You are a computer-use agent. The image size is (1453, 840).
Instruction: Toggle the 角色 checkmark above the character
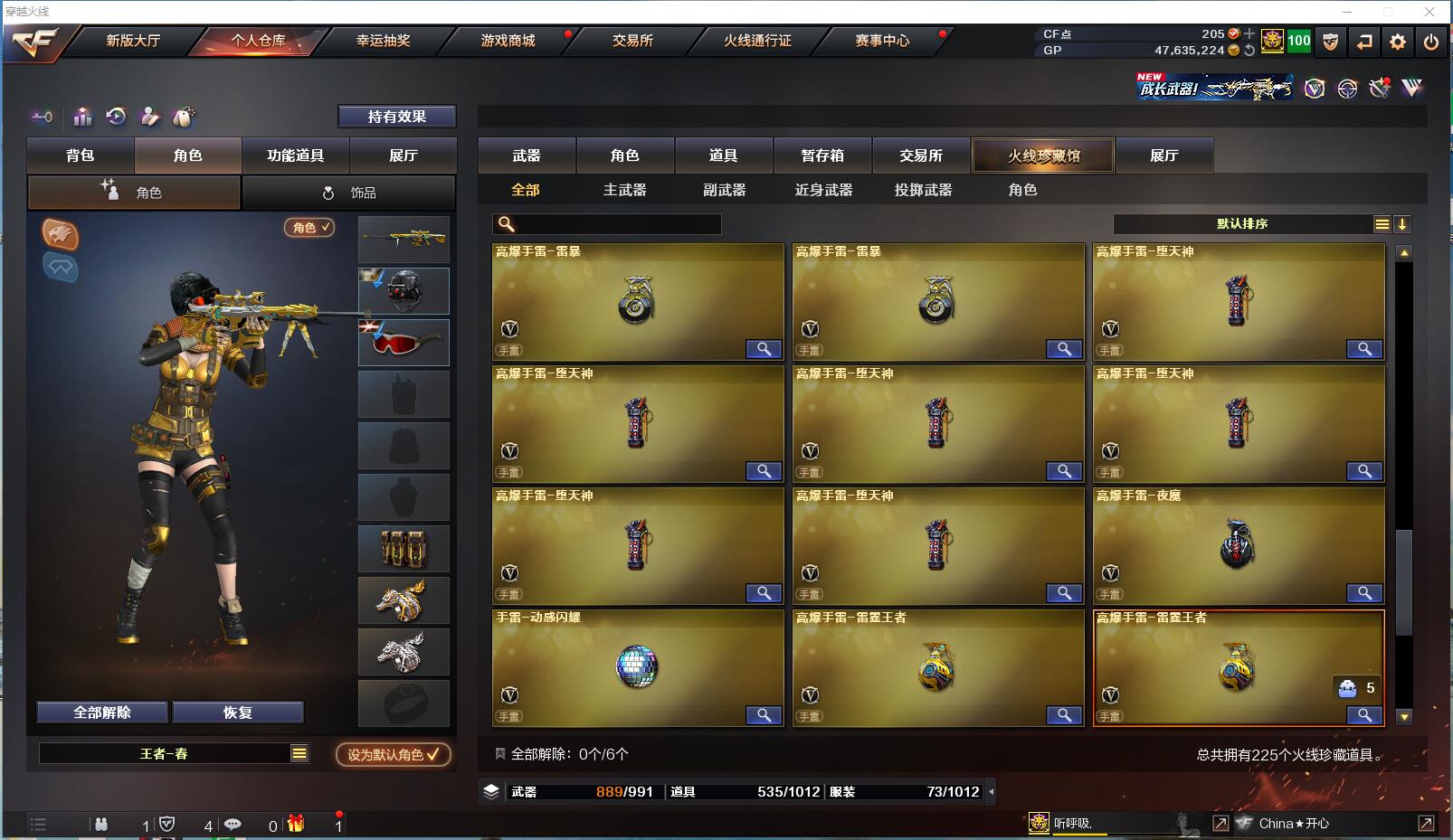point(310,227)
